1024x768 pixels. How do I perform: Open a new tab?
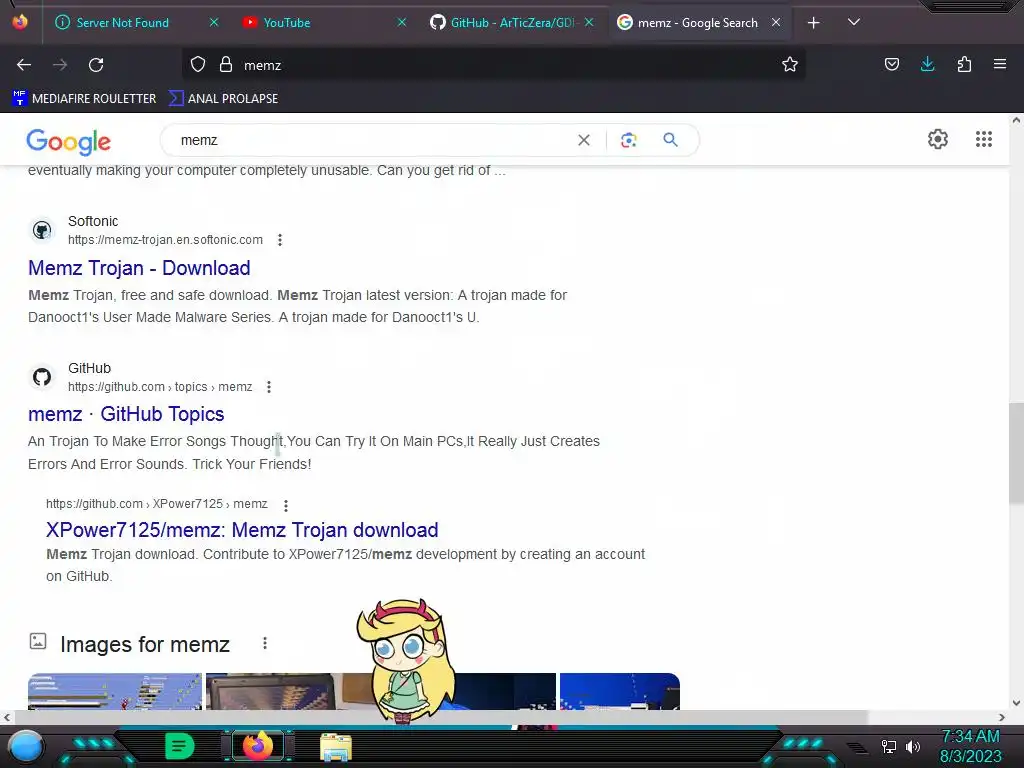coord(813,23)
